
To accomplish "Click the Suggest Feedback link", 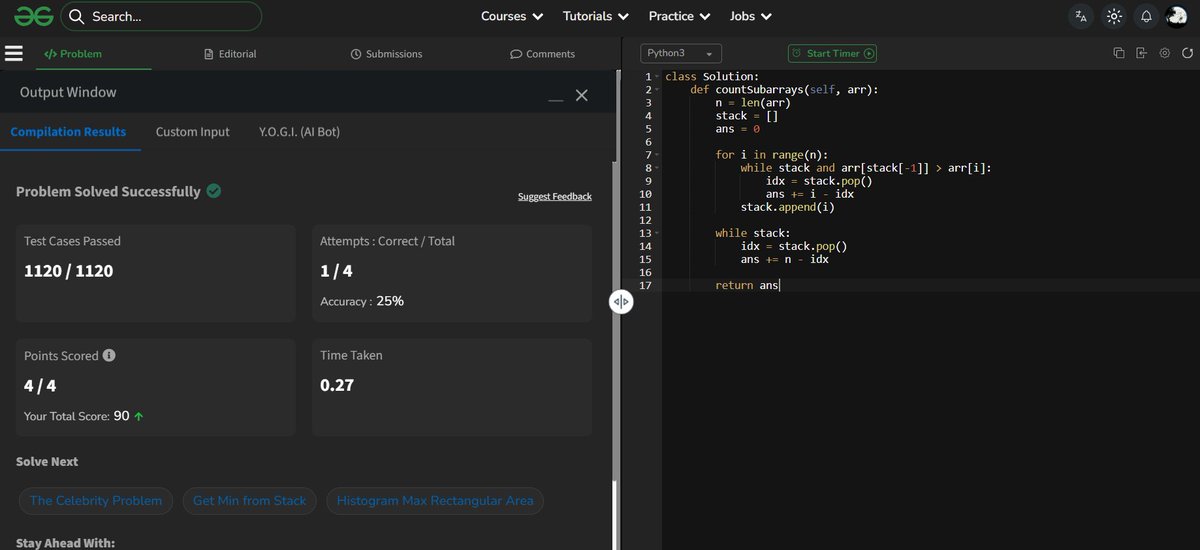I will click(x=555, y=196).
